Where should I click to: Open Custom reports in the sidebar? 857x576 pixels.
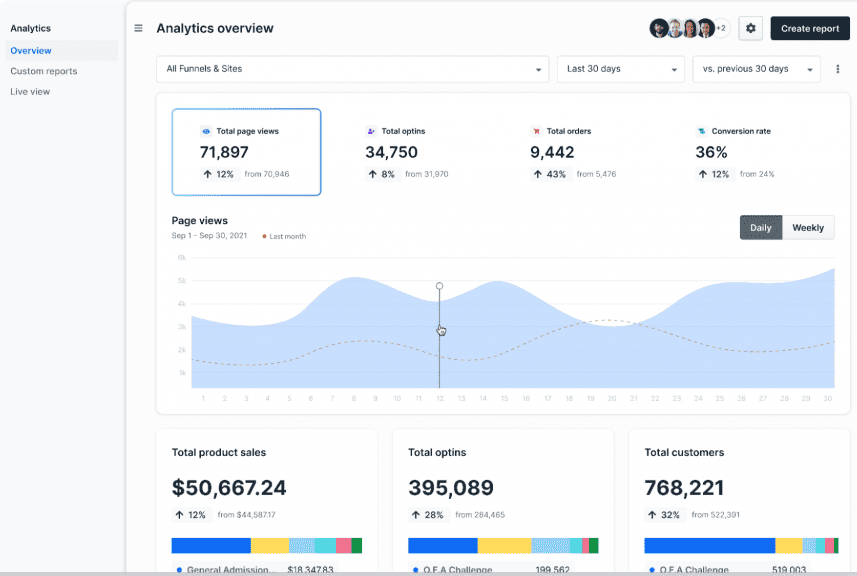(44, 71)
